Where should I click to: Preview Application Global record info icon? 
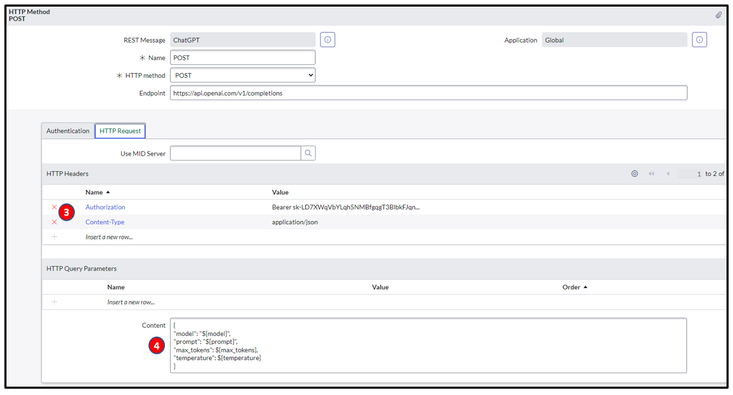(x=699, y=40)
